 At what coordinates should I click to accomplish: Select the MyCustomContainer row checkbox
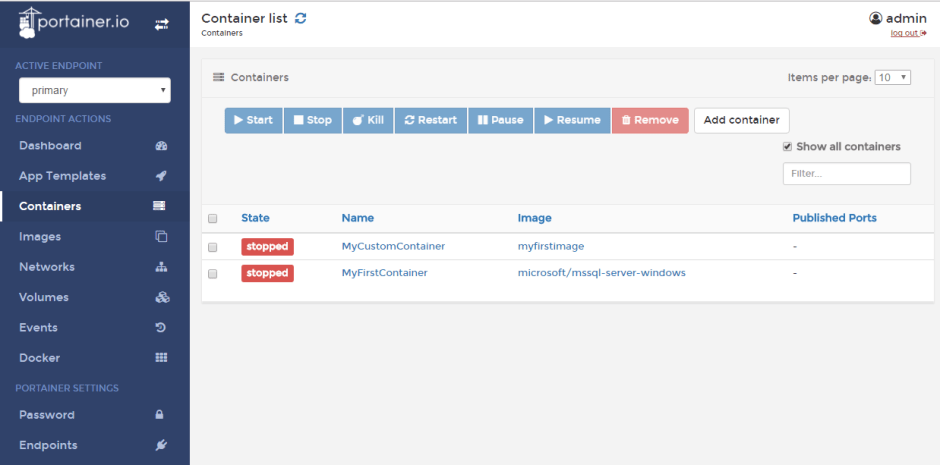212,246
